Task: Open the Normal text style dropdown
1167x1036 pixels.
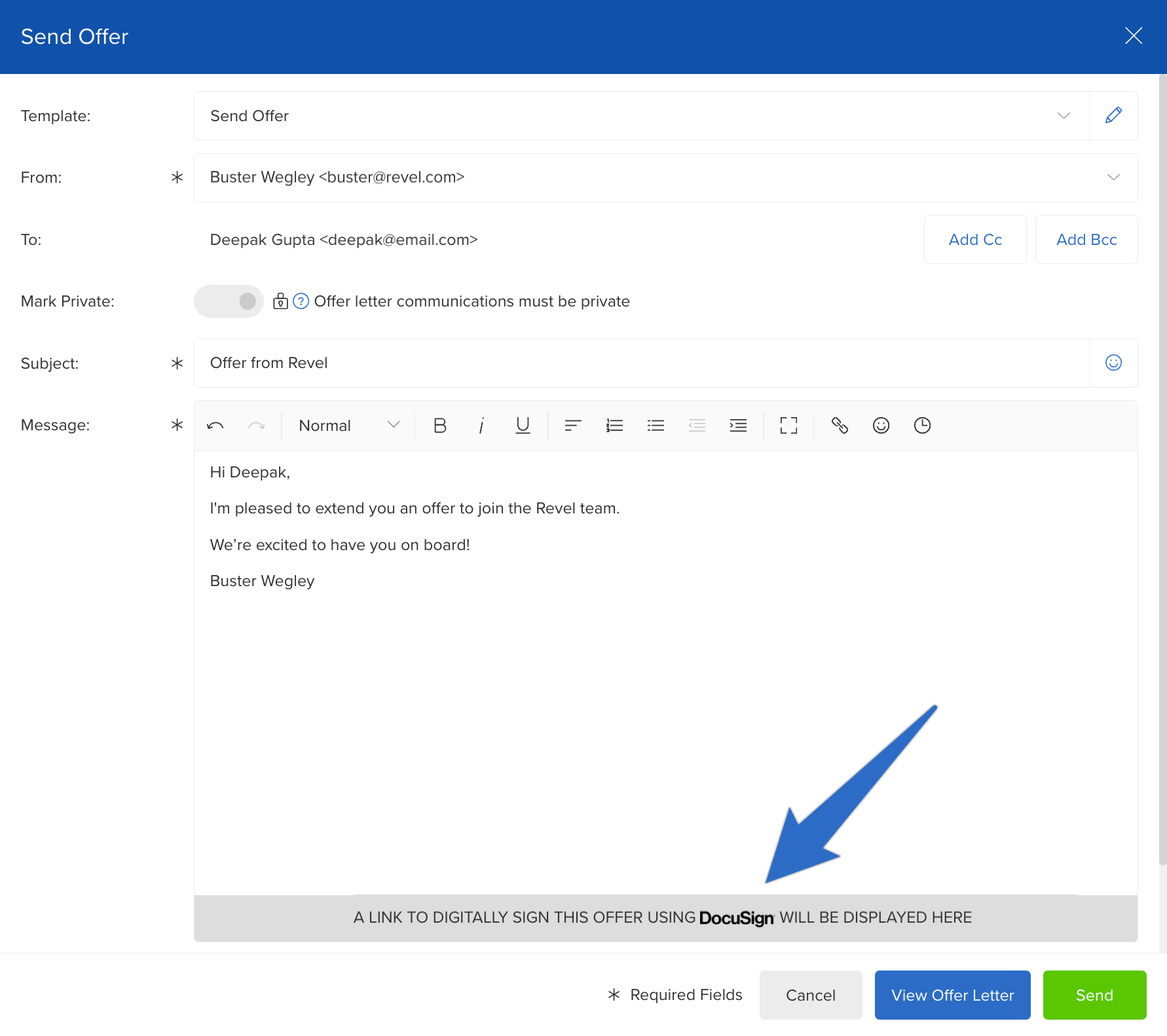Action: 349,426
